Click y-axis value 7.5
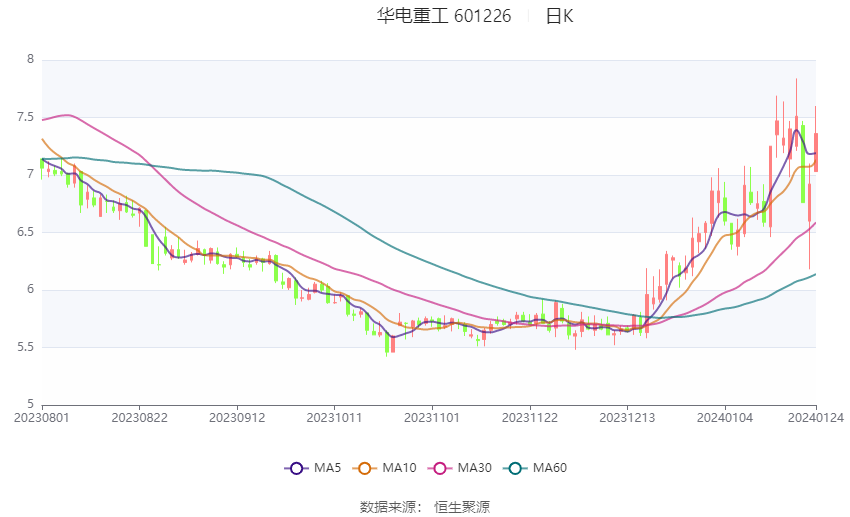The image size is (850, 517). coord(25,117)
